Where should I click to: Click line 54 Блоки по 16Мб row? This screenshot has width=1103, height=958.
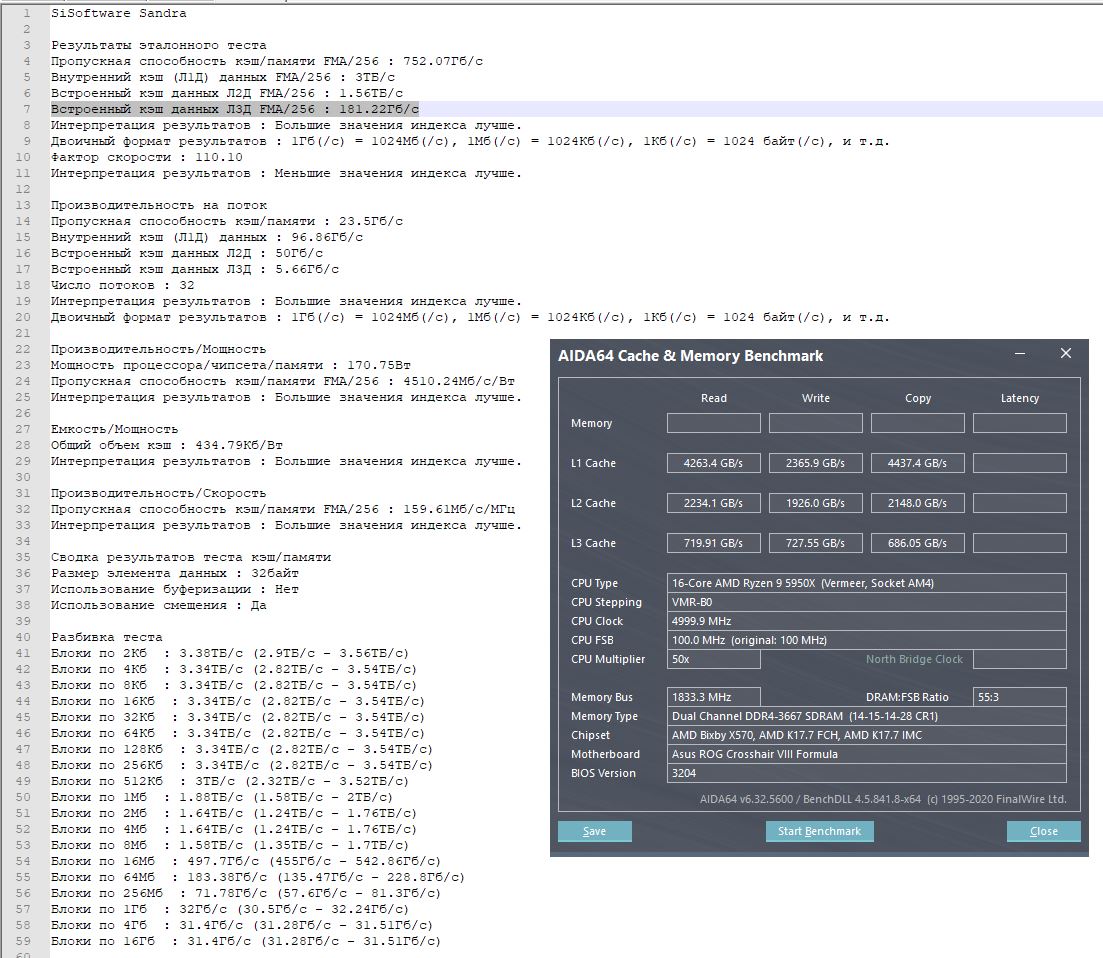246,862
